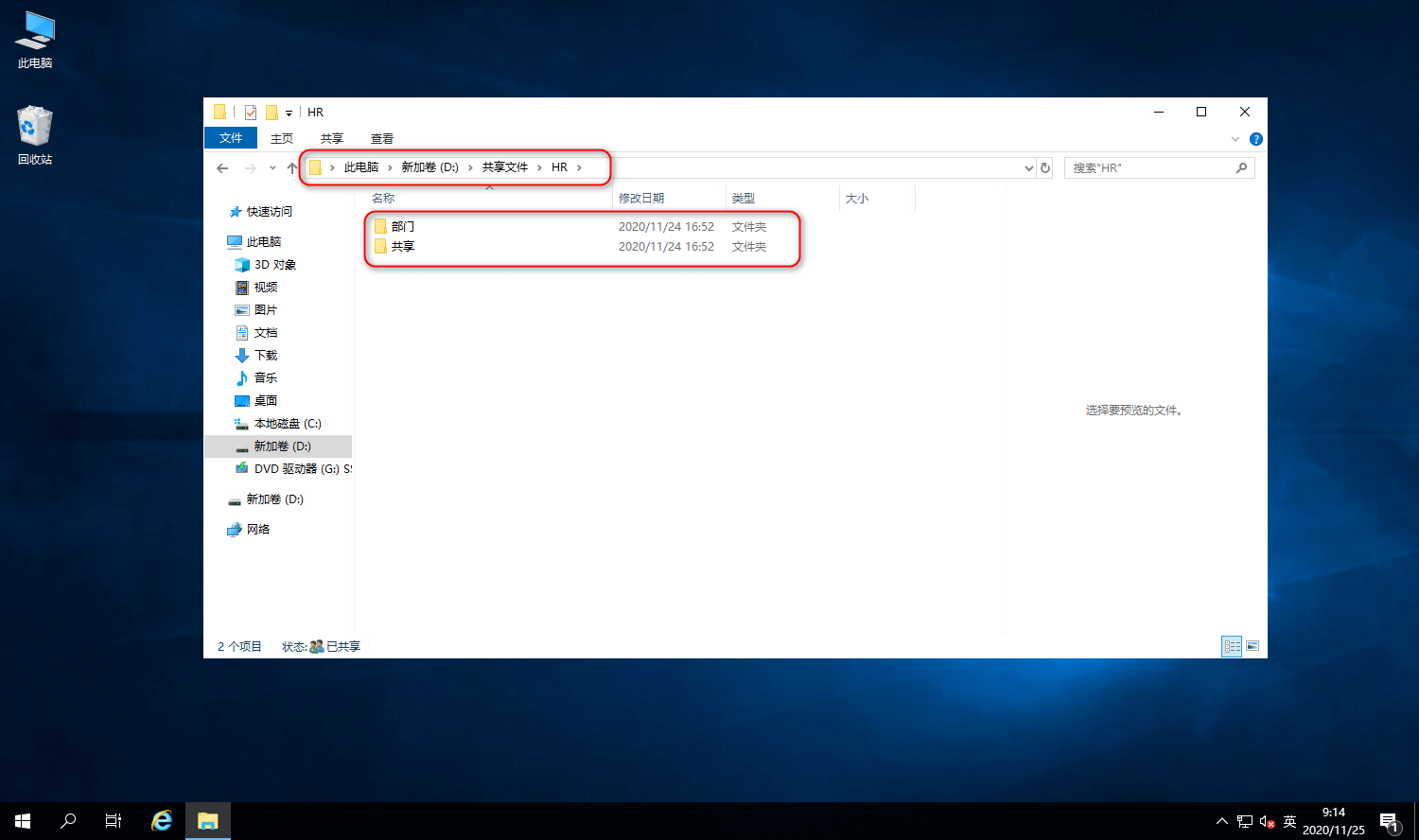Expand the chevron after 此电脑 in breadcrumb

390,167
